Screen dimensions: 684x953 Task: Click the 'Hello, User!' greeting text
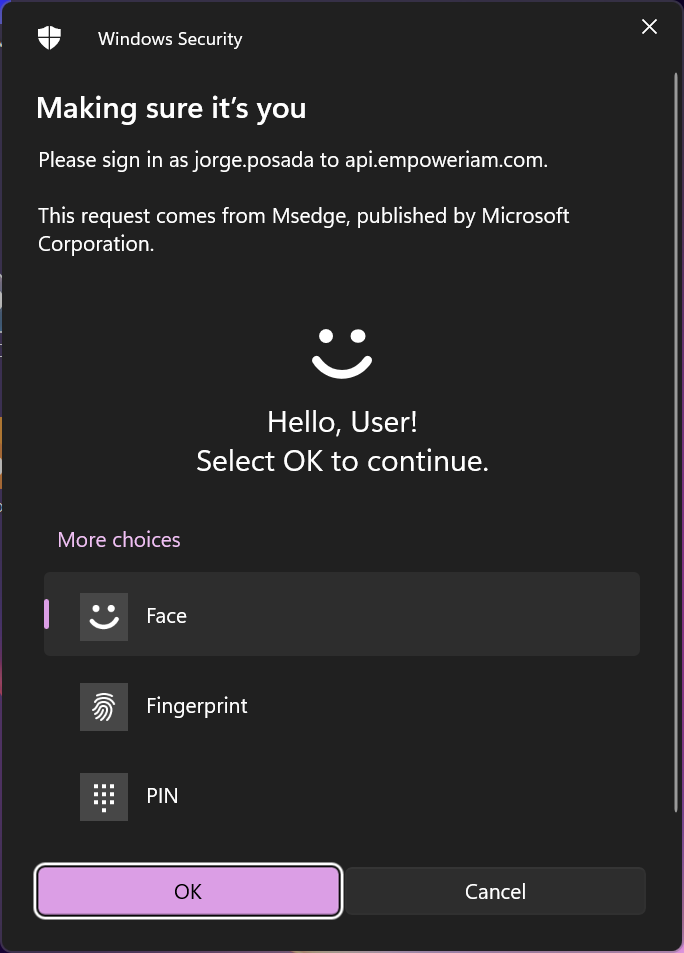pos(342,422)
